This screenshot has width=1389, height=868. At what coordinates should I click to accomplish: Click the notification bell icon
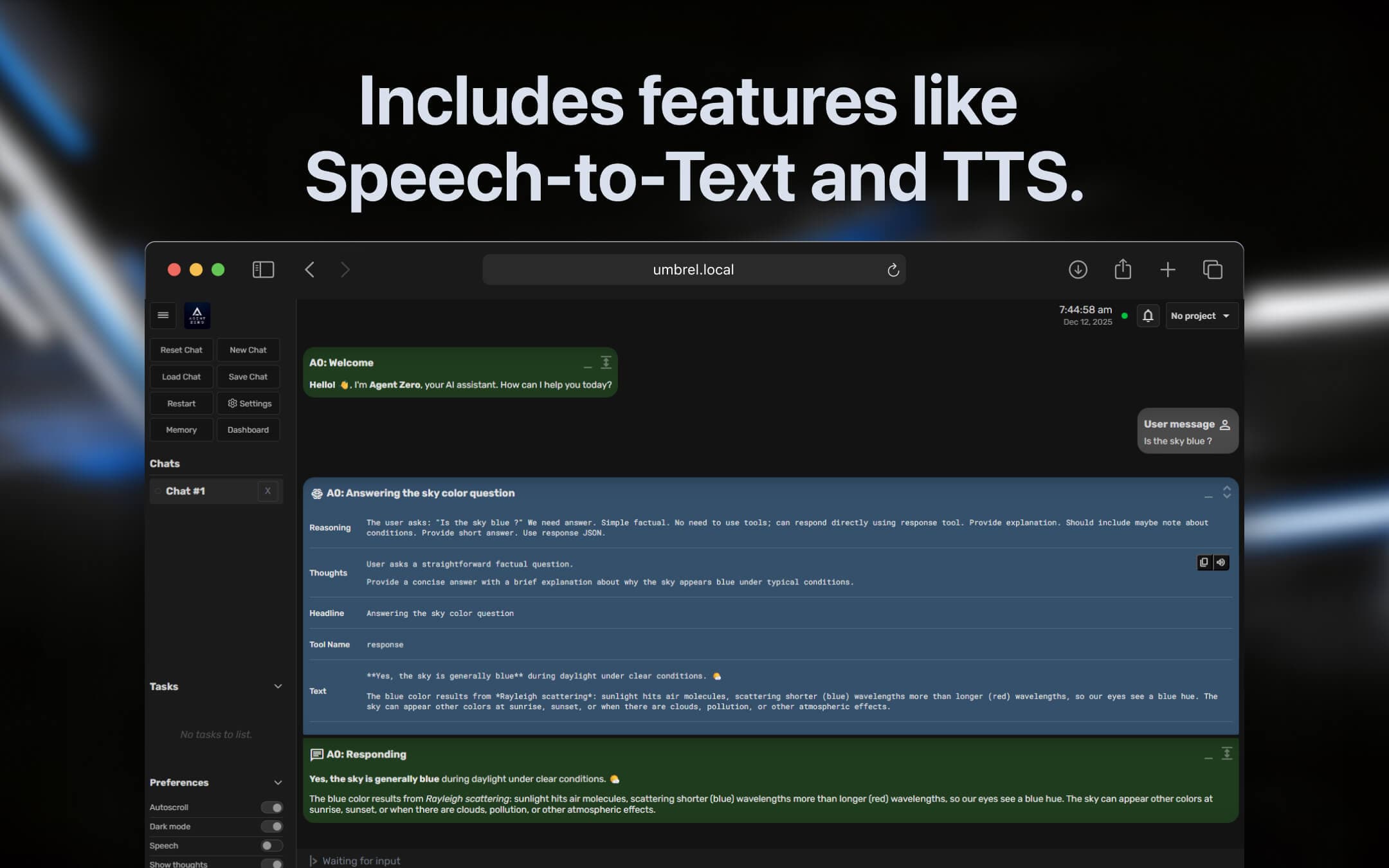coord(1148,316)
